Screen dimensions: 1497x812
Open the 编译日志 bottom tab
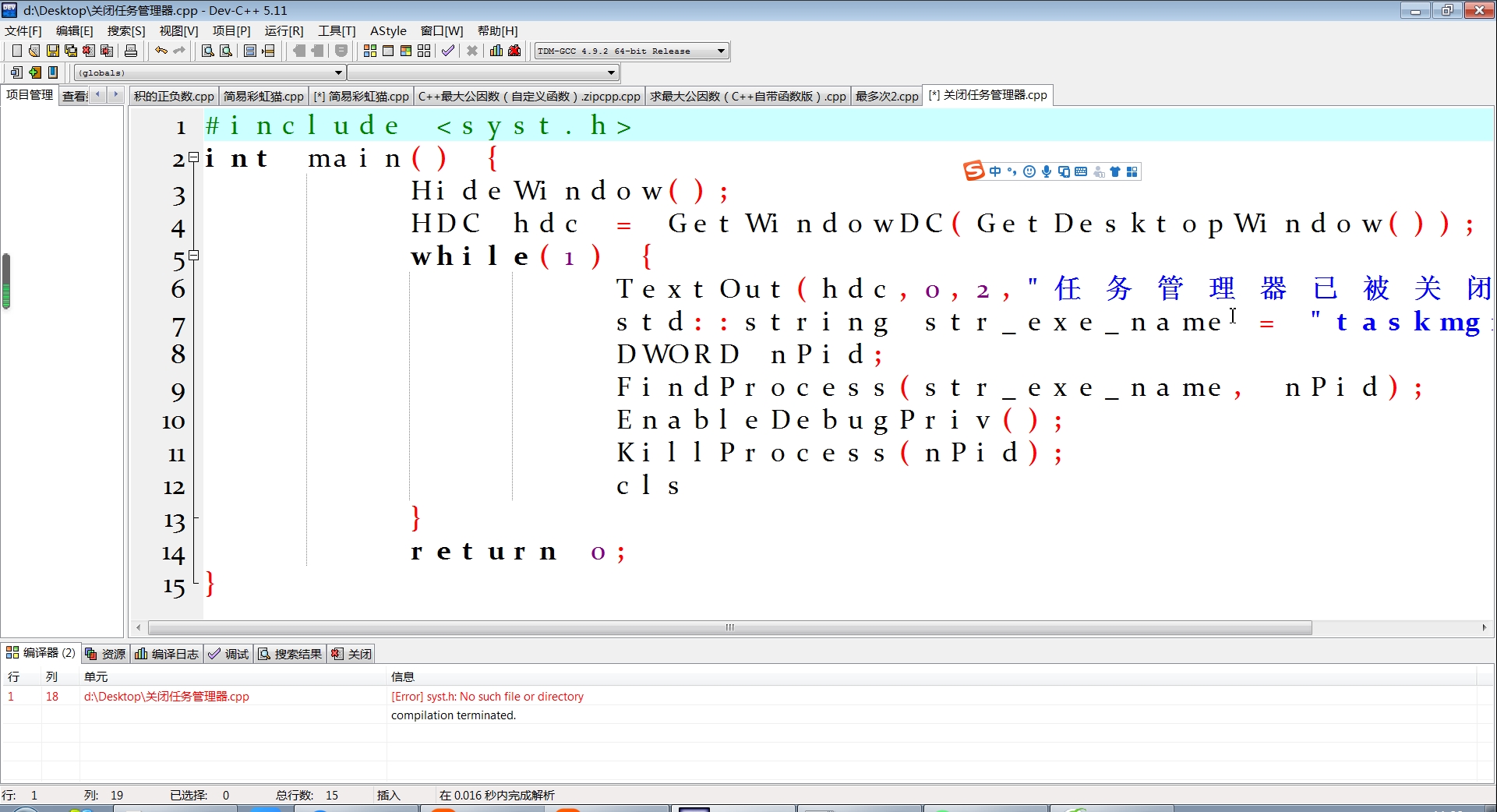(167, 654)
